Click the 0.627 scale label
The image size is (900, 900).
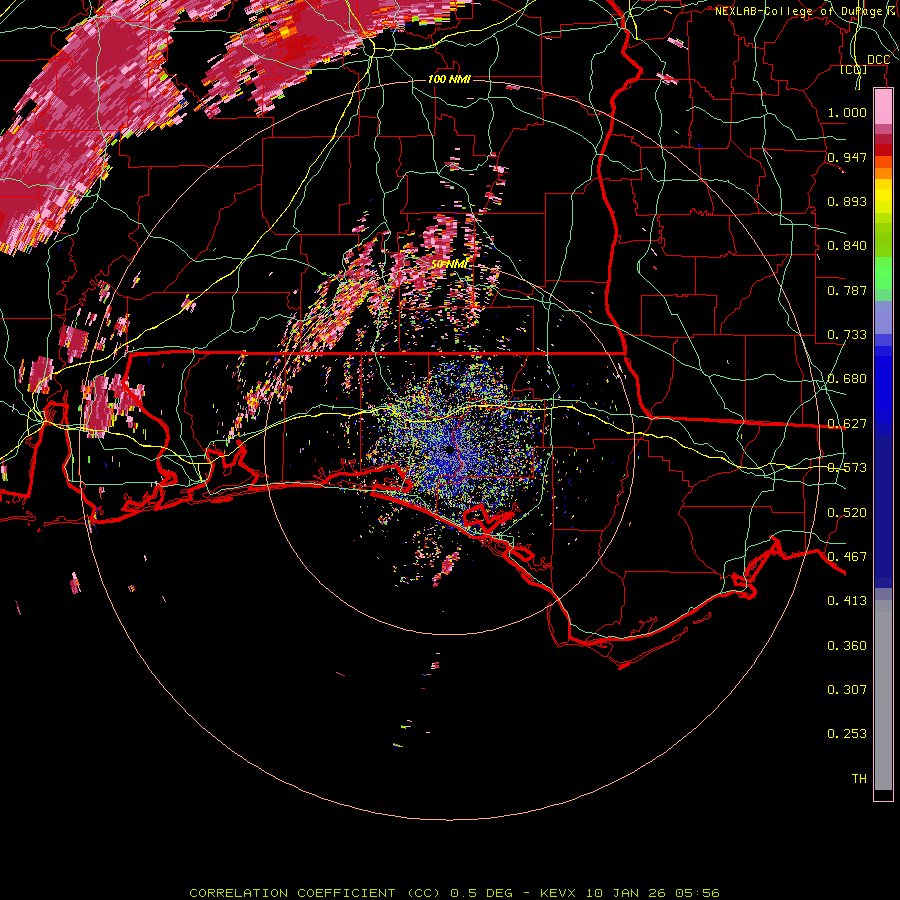tap(847, 424)
